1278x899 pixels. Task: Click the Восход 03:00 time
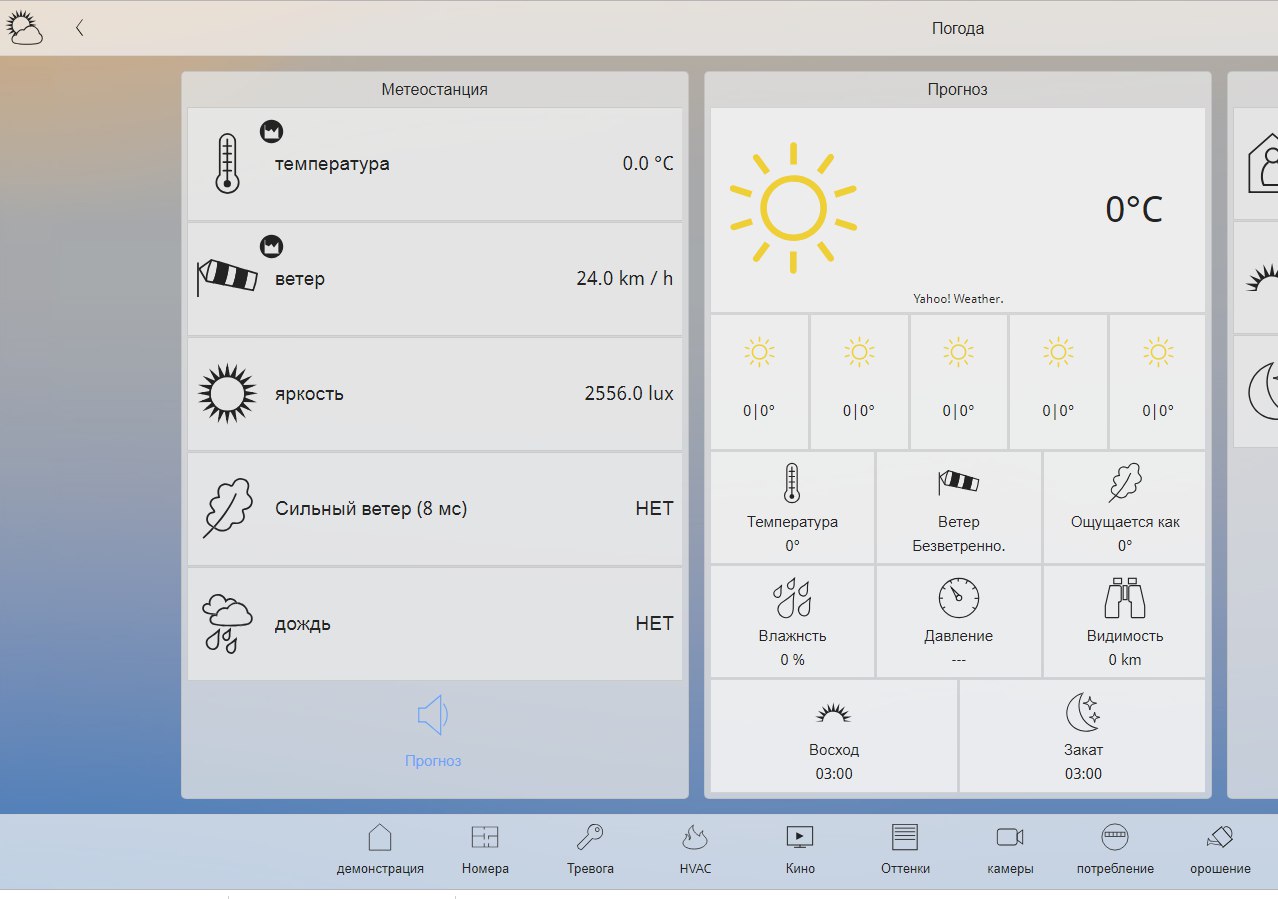[x=833, y=774]
